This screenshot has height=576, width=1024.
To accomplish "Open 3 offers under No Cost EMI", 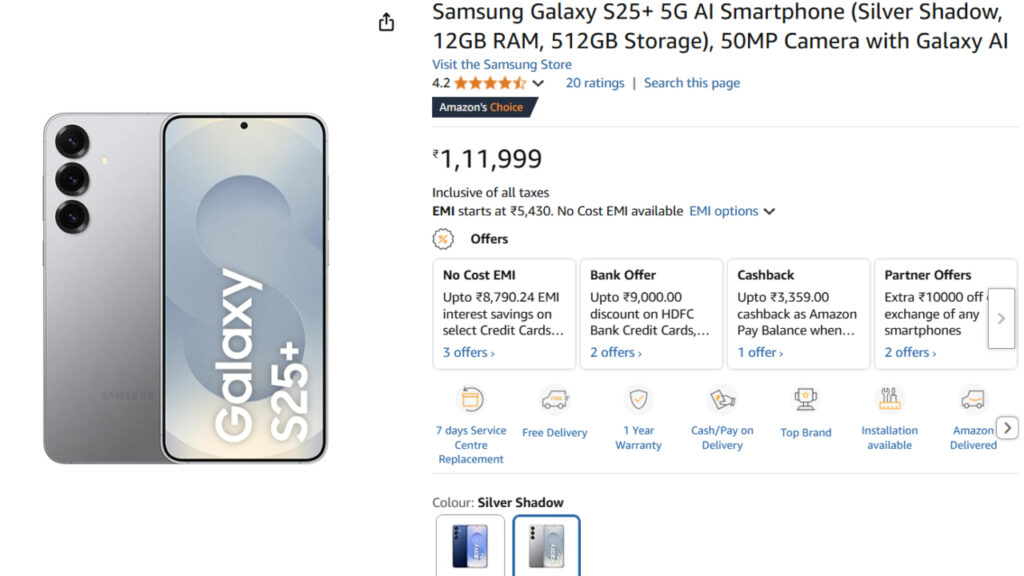I will pos(468,353).
